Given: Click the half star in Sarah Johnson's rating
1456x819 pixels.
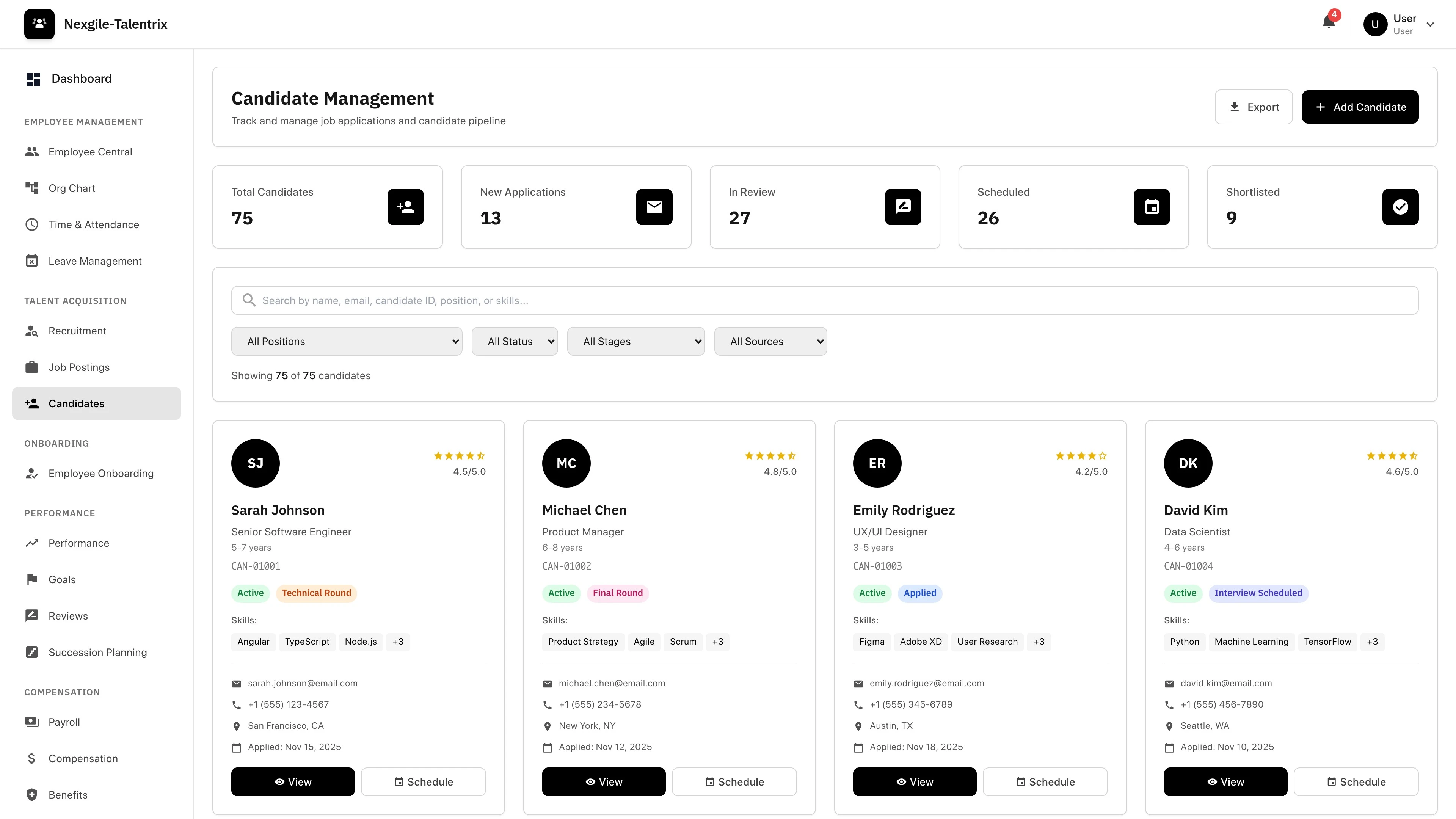Looking at the screenshot, I should coord(481,455).
